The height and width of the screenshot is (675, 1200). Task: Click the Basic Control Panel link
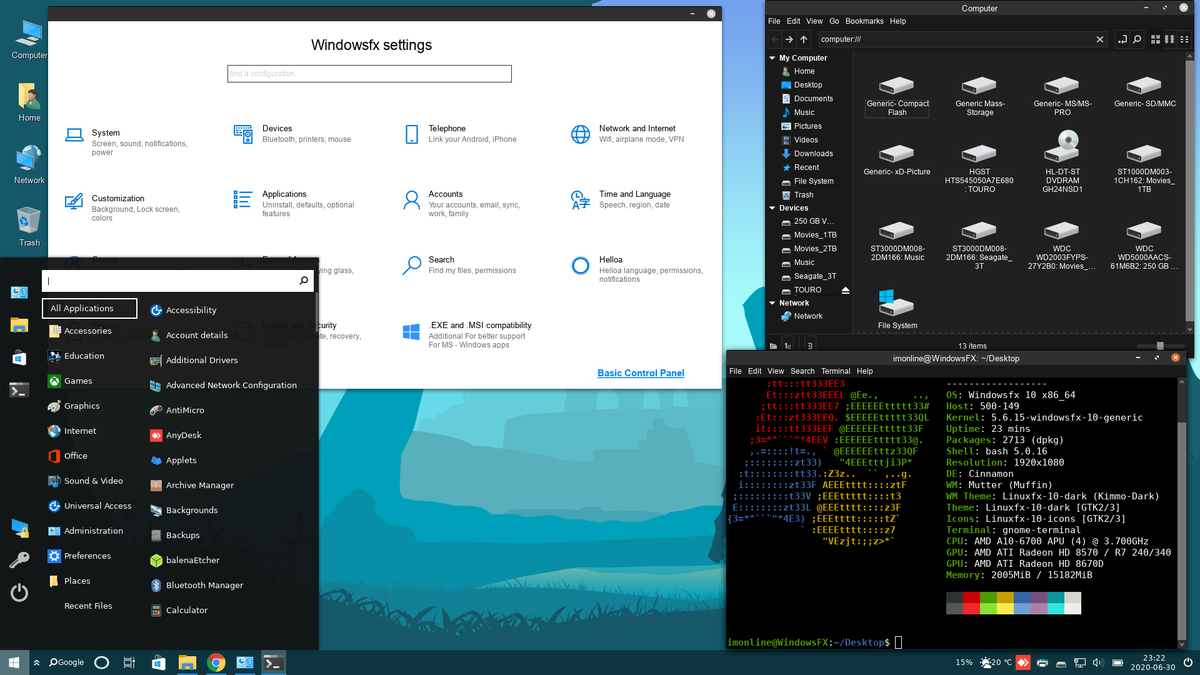click(641, 373)
